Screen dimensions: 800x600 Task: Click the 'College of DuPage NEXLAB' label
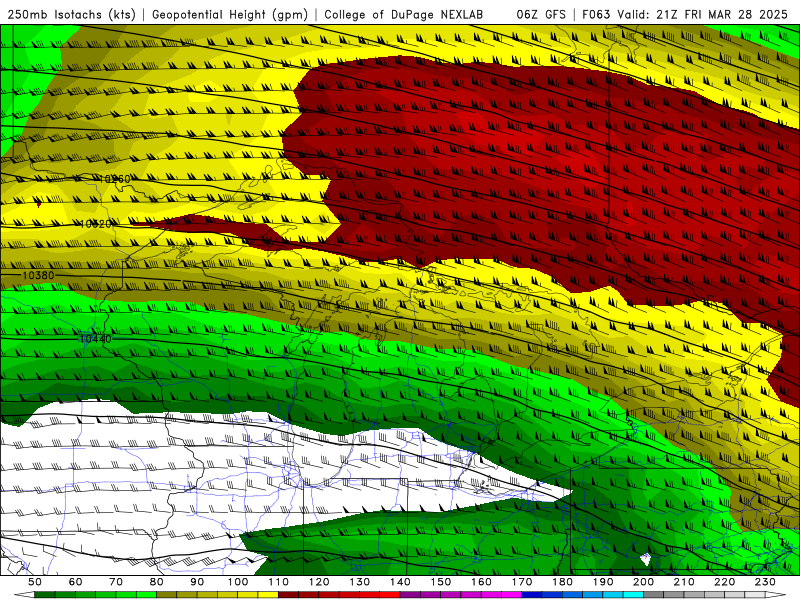click(403, 15)
